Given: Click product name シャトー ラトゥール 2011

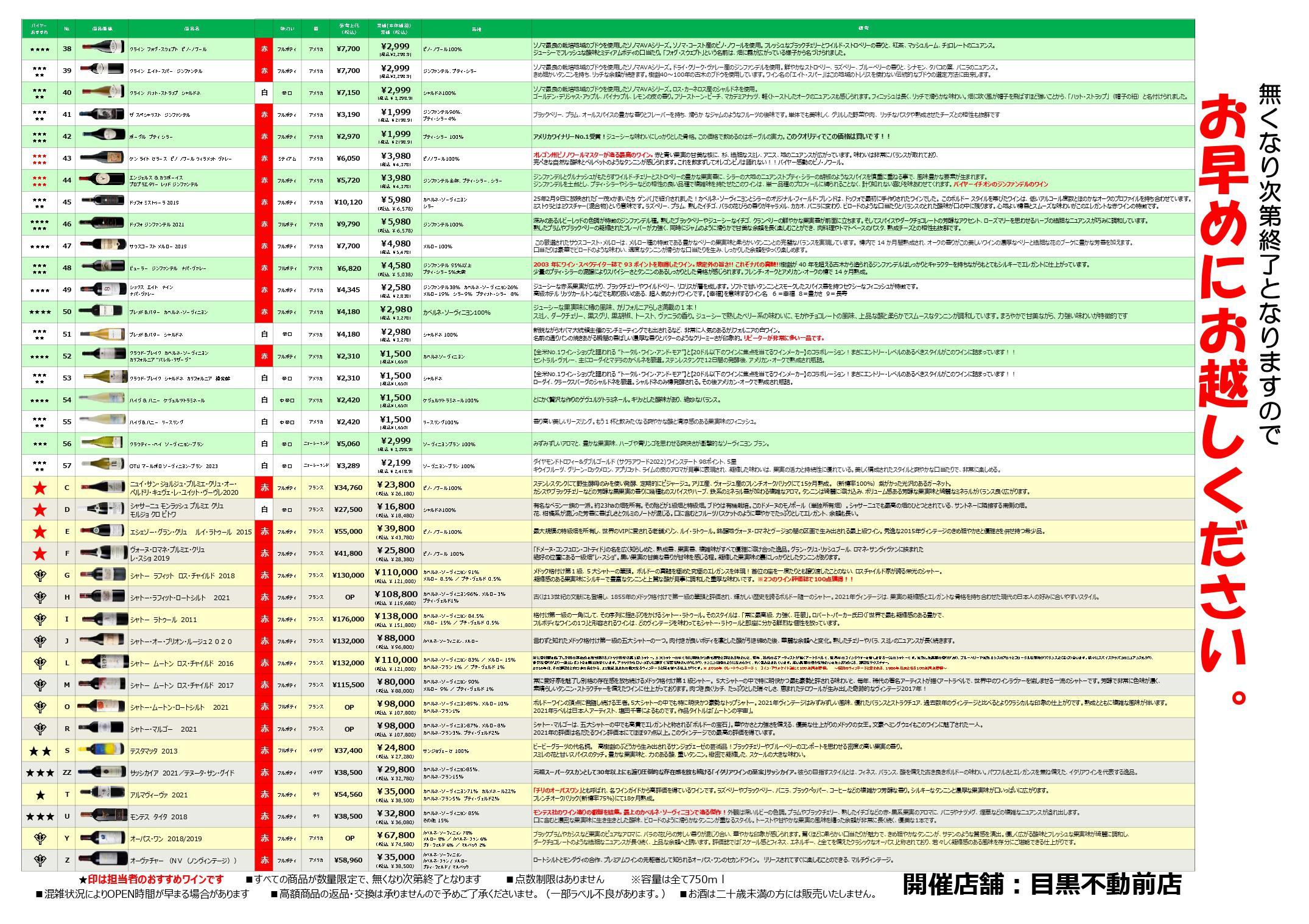Looking at the screenshot, I should point(163,620).
